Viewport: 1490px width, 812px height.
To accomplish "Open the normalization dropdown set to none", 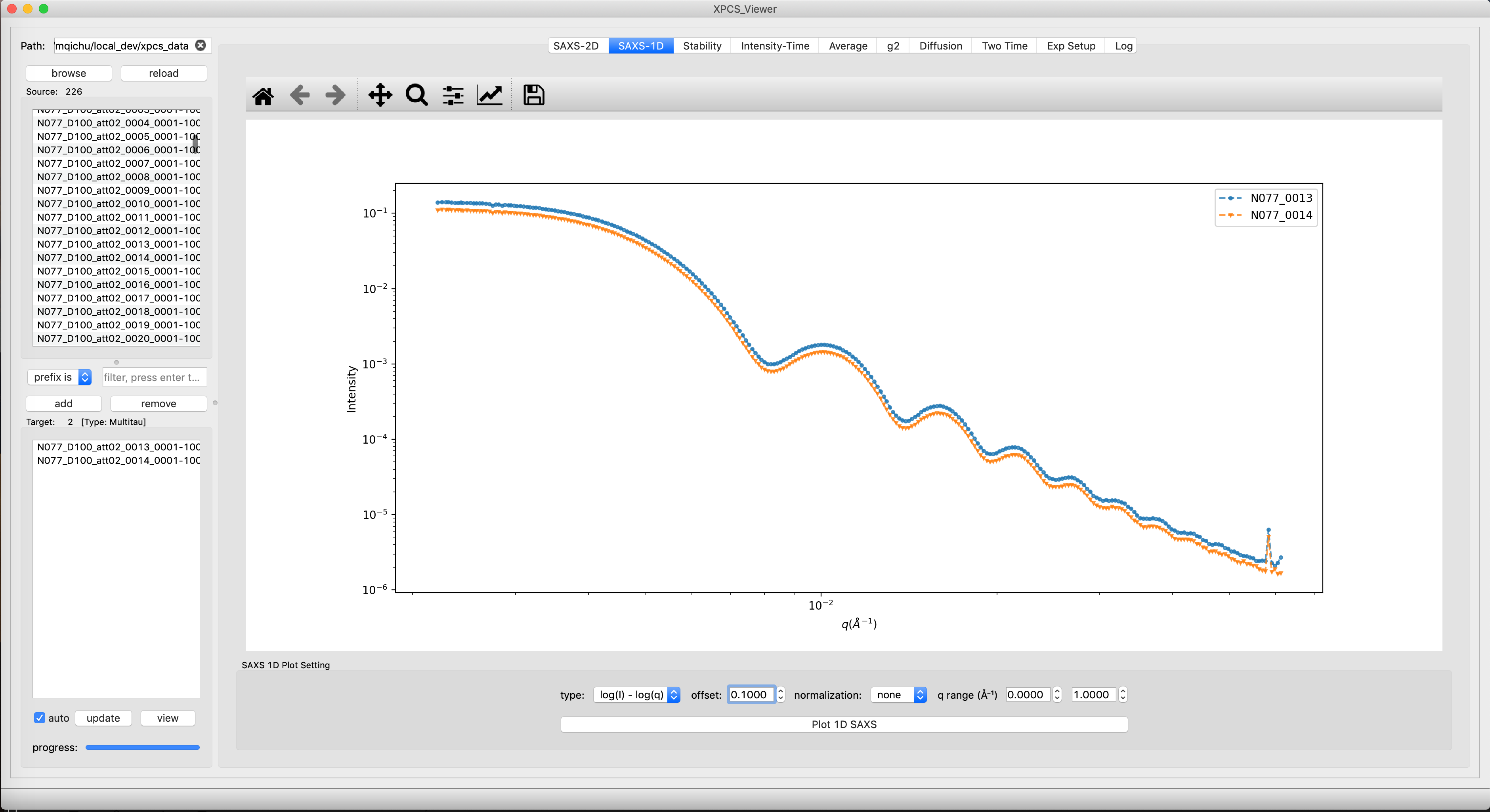I will click(898, 695).
